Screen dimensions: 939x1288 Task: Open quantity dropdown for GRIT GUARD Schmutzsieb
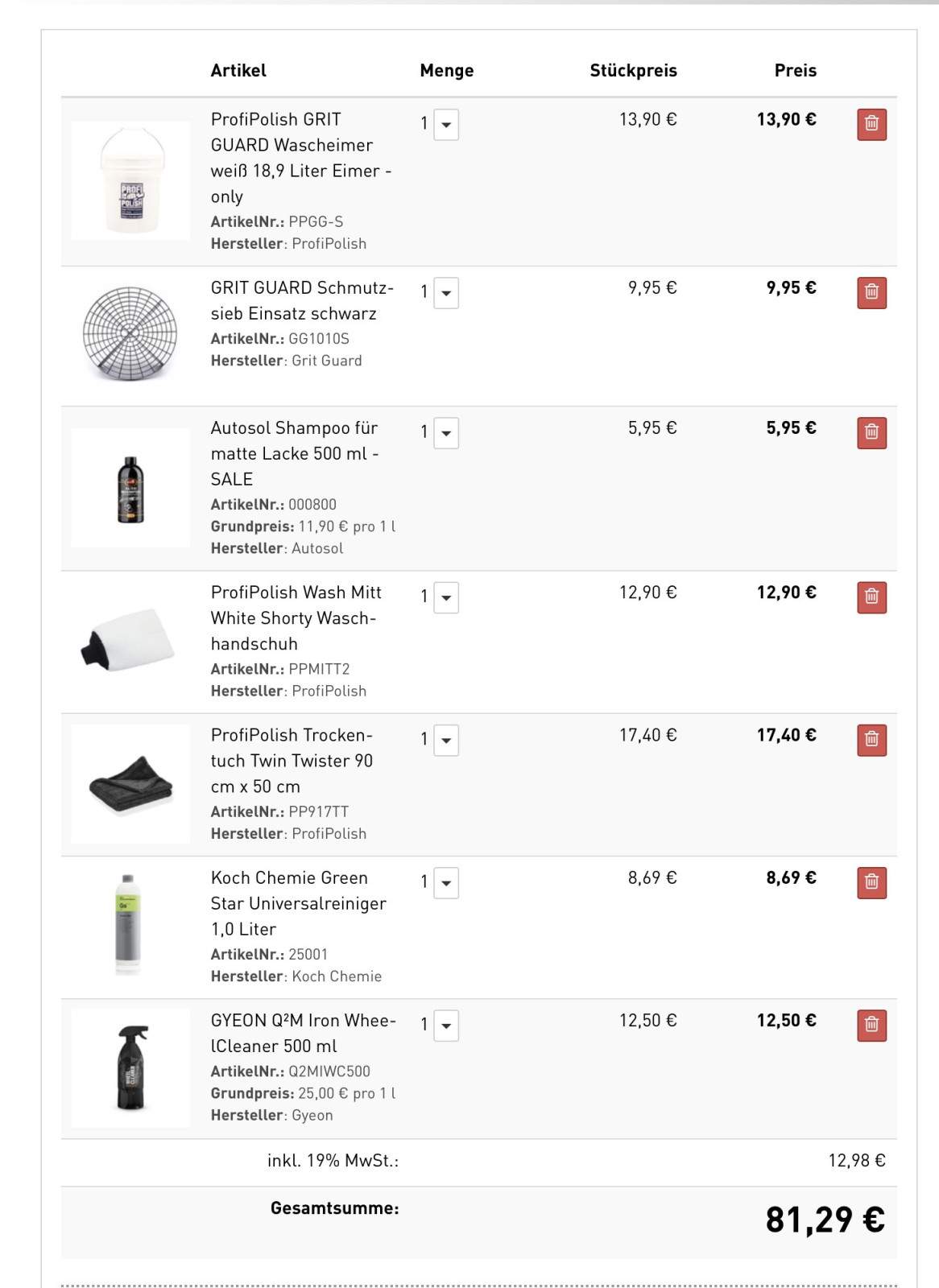(446, 293)
